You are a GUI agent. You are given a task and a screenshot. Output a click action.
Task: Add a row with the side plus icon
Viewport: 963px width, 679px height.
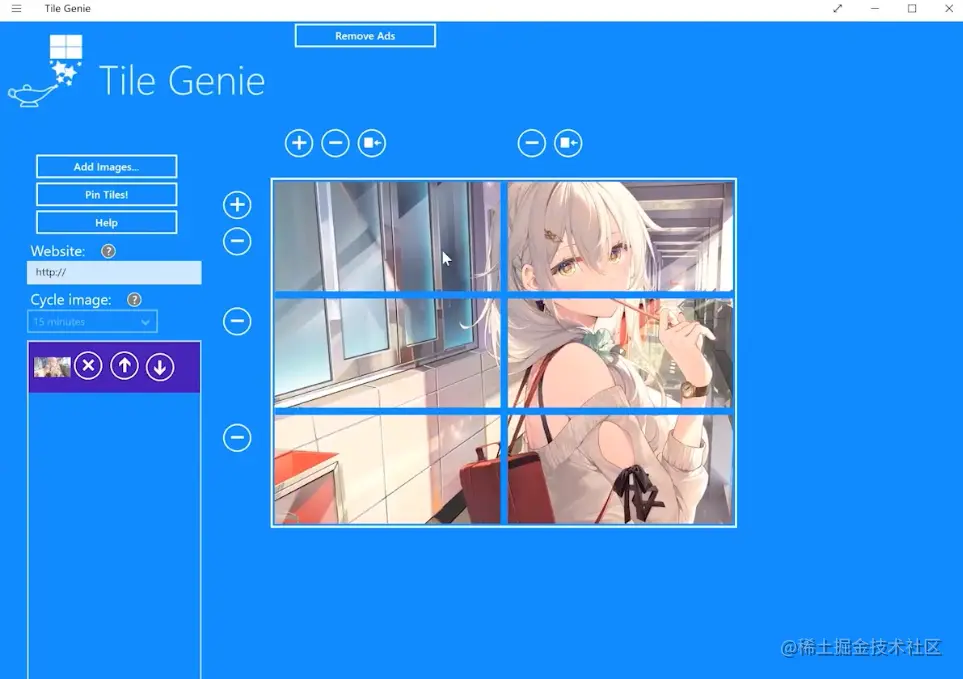coord(237,204)
